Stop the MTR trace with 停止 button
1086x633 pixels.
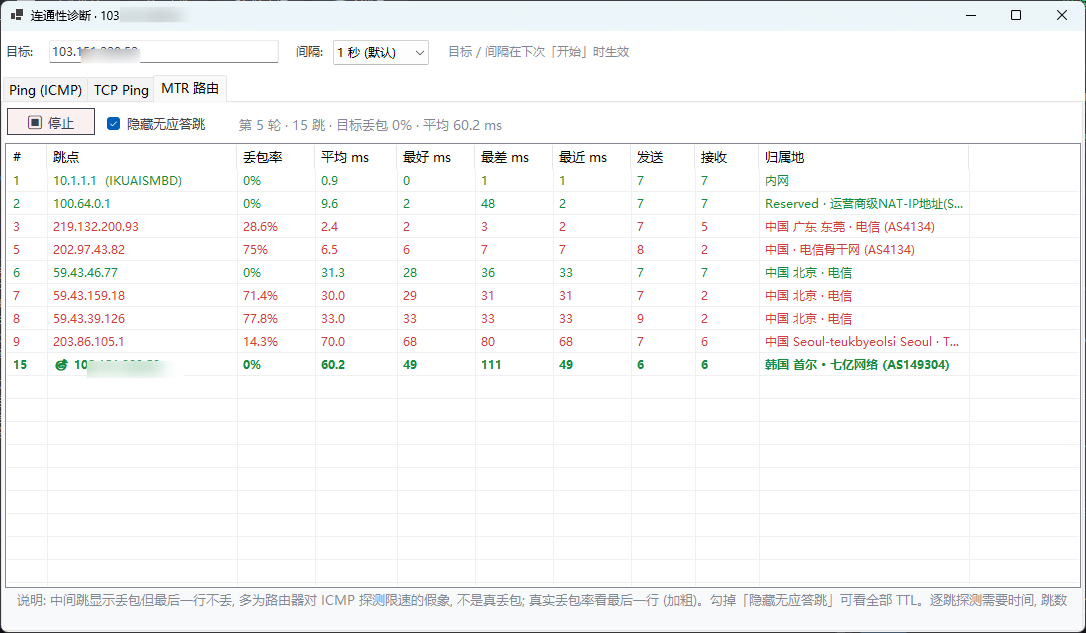point(51,123)
